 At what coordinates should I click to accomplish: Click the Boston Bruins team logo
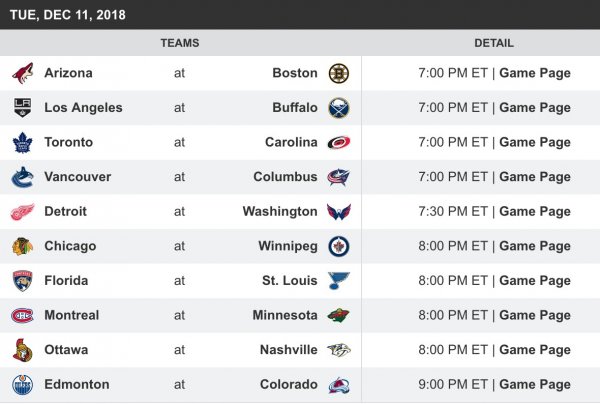click(339, 73)
